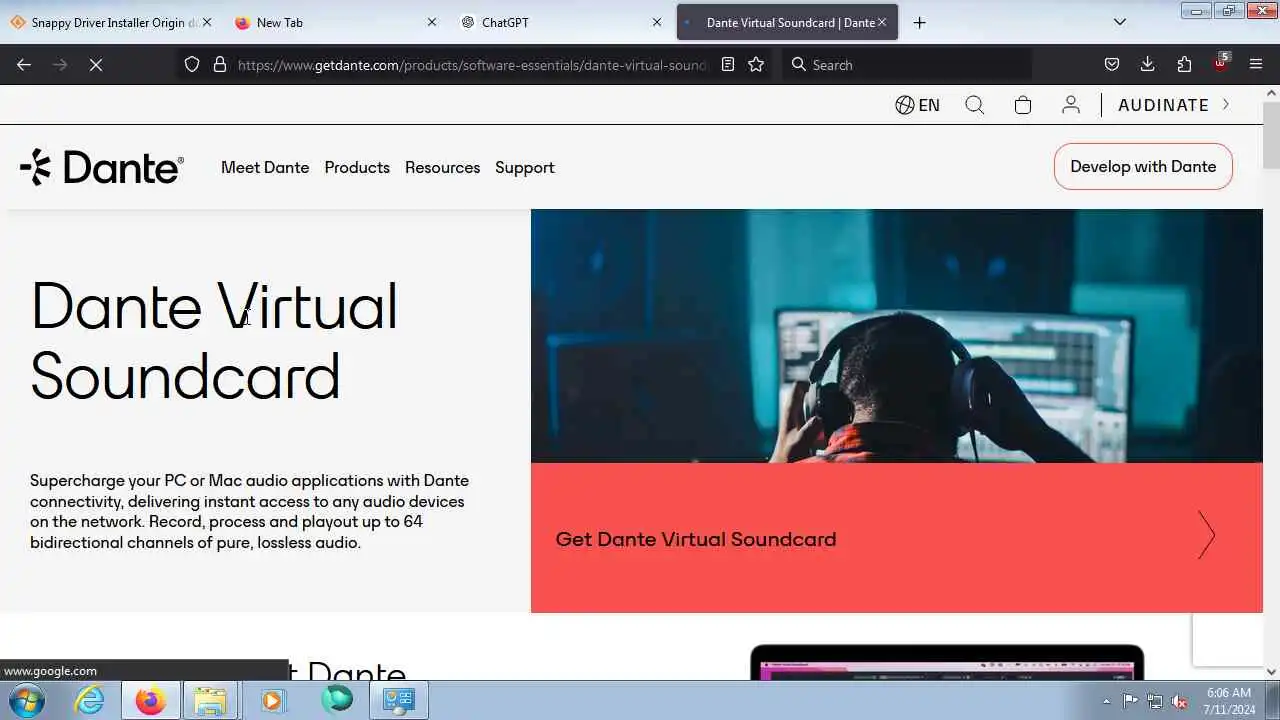Toggle reader view icon in address bar
Image resolution: width=1280 pixels, height=720 pixels.
pyautogui.click(x=728, y=64)
